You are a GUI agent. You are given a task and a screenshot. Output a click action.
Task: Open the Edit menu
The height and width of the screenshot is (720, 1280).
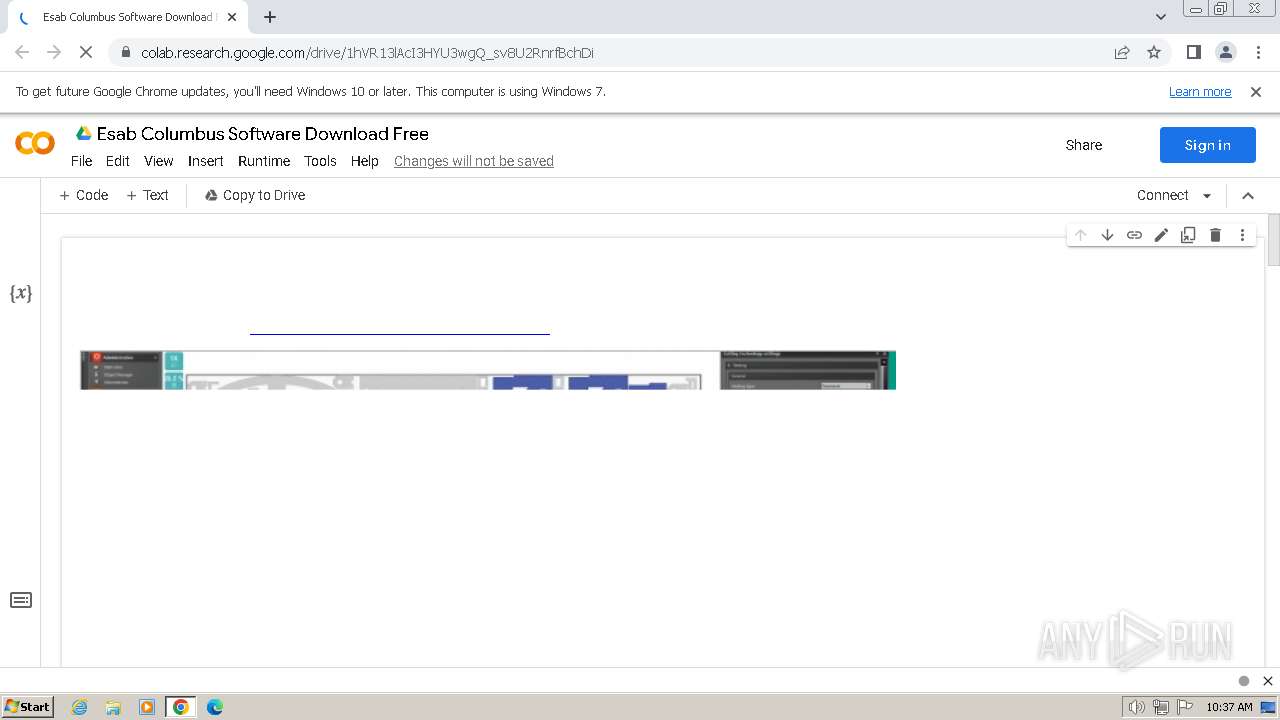click(x=118, y=161)
